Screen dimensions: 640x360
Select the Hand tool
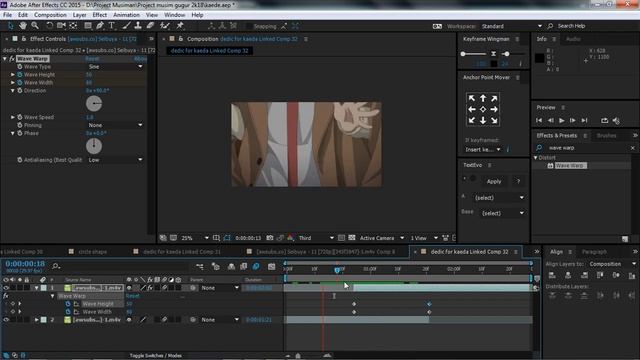[x=23, y=26]
